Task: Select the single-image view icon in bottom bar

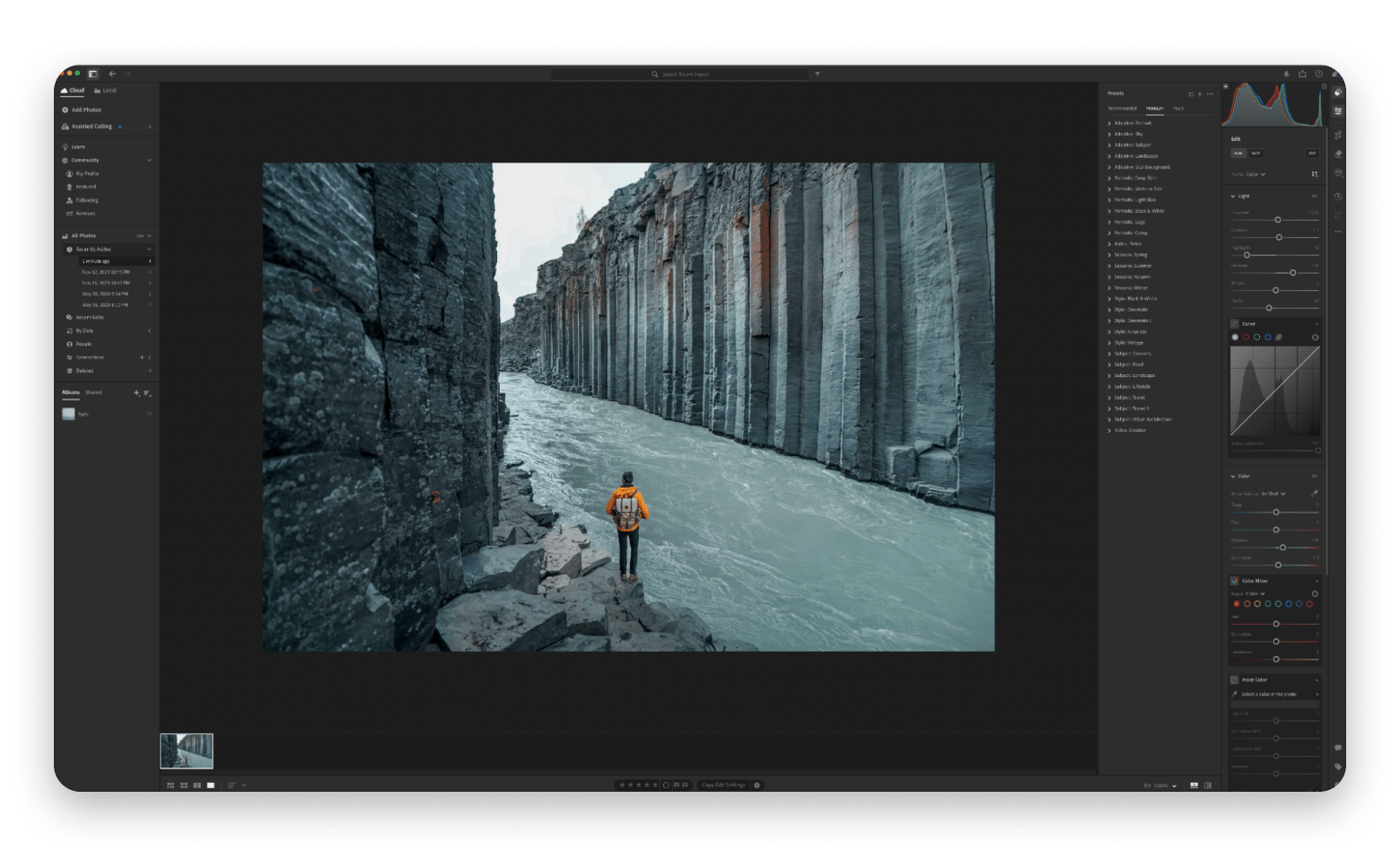Action: (x=210, y=785)
